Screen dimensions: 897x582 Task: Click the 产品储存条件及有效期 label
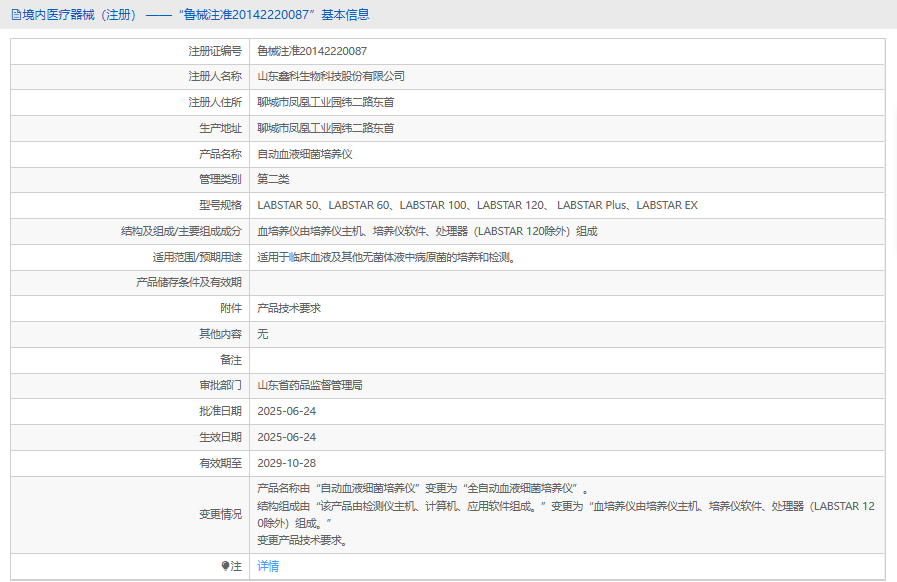click(x=189, y=282)
